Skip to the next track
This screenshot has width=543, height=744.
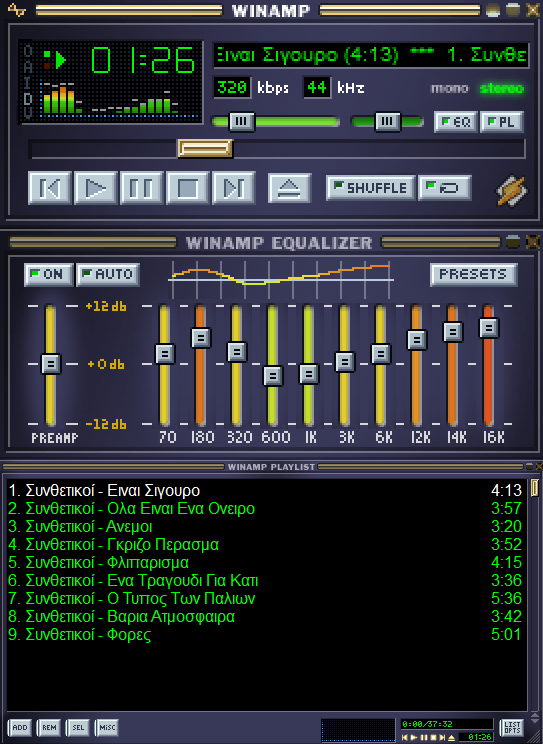[234, 188]
